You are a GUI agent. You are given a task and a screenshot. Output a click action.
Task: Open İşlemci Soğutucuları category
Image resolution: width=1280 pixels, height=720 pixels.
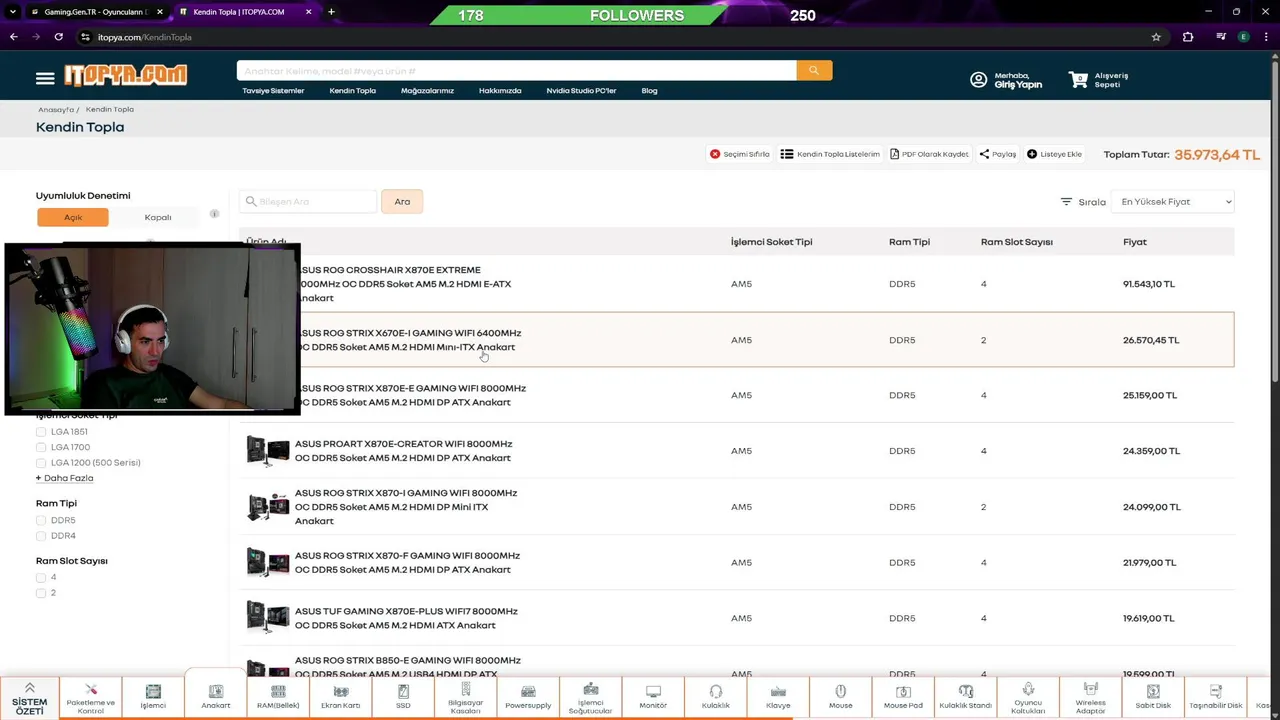point(591,698)
